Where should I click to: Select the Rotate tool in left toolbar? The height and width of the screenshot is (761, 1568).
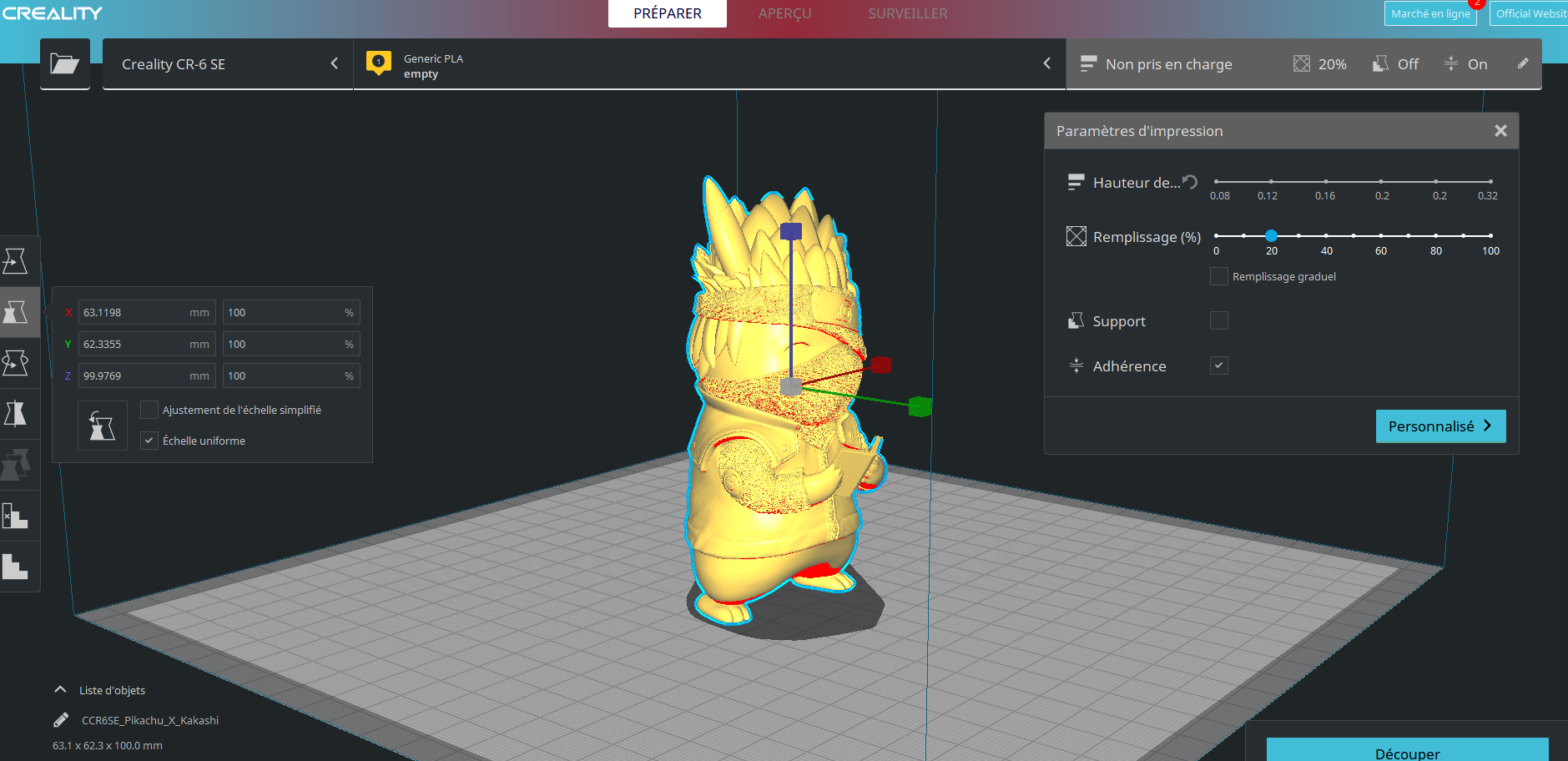coord(16,363)
